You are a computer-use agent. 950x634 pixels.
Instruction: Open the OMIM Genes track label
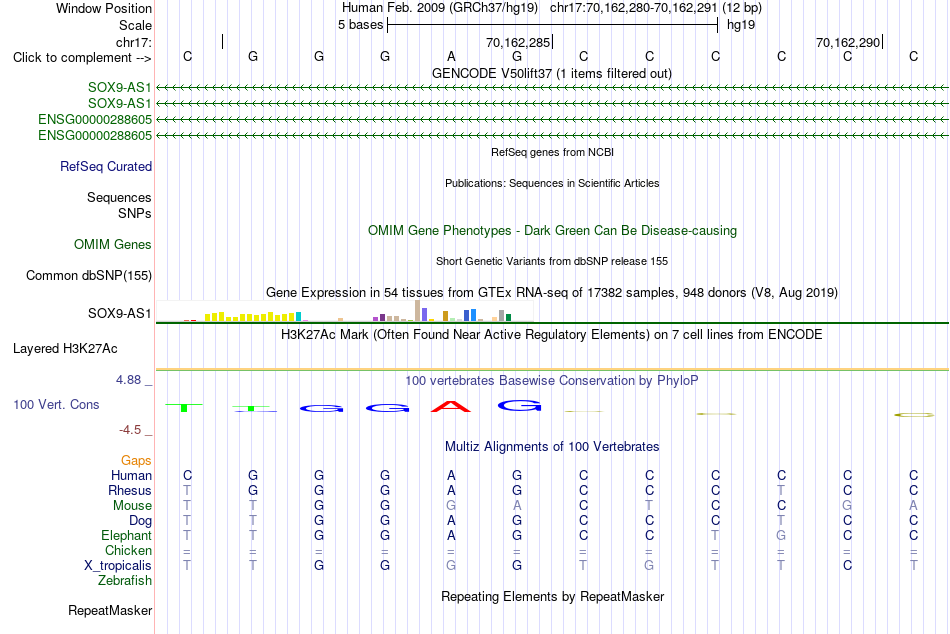(113, 244)
